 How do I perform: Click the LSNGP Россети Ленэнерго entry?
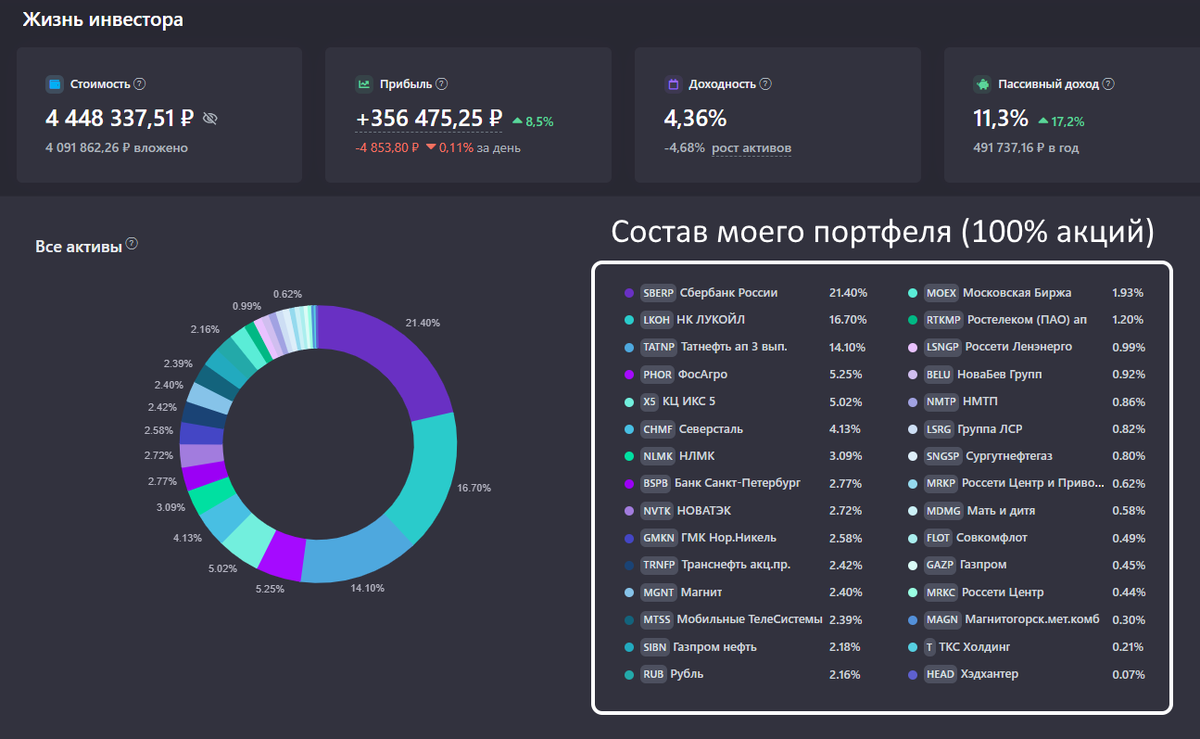tap(1027, 347)
